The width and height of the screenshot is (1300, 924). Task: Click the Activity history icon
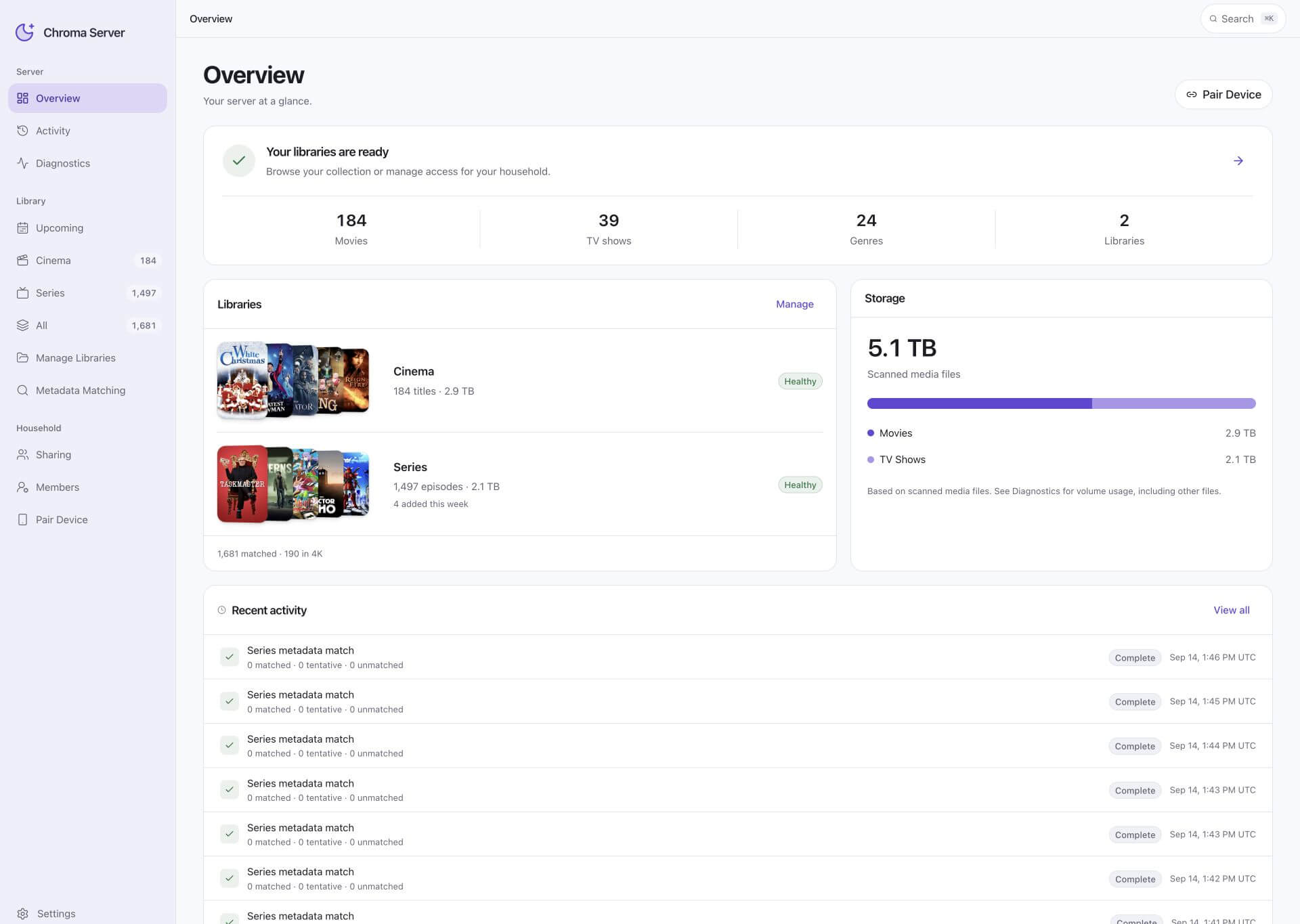pos(22,131)
